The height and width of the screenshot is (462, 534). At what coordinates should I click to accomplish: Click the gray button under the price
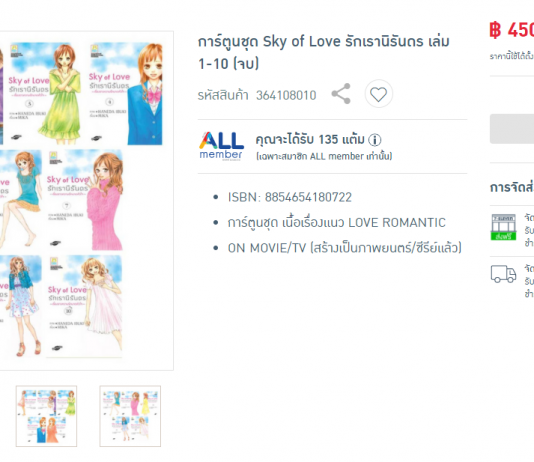click(512, 129)
